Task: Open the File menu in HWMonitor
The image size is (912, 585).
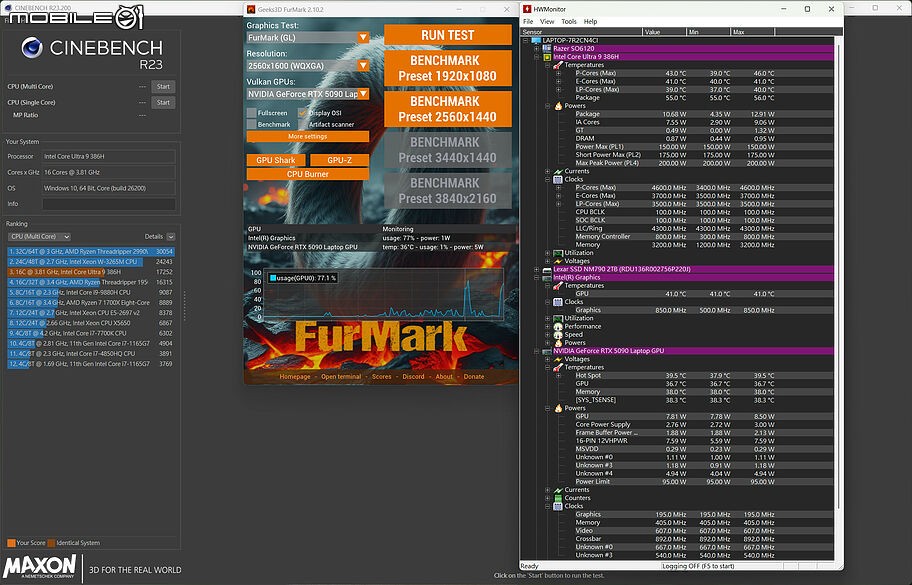Action: (x=528, y=22)
